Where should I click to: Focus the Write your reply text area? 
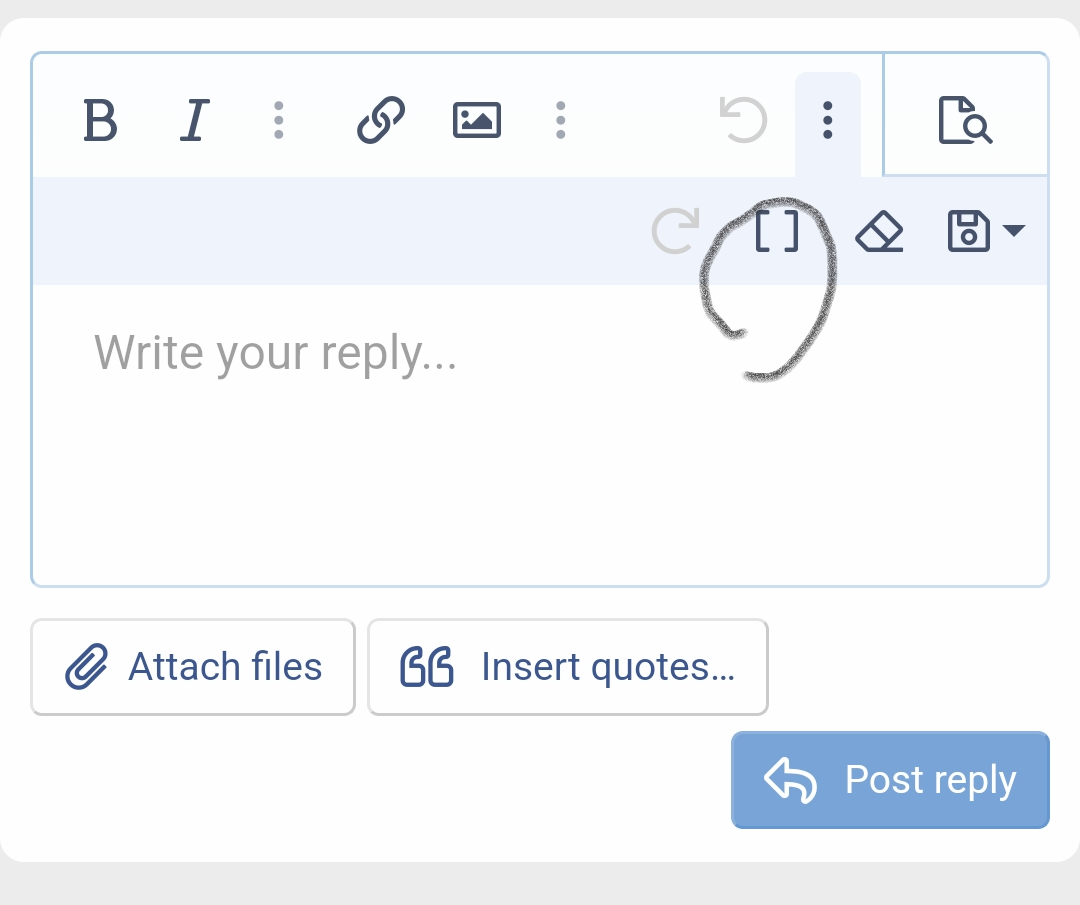(x=540, y=435)
